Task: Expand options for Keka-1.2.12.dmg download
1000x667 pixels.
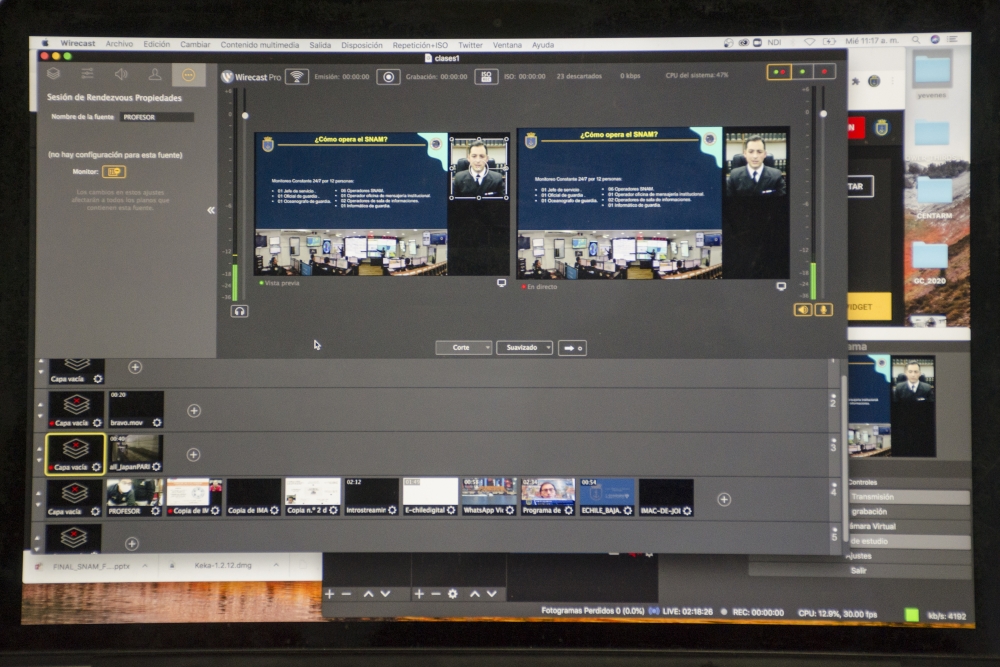Action: pyautogui.click(x=276, y=565)
